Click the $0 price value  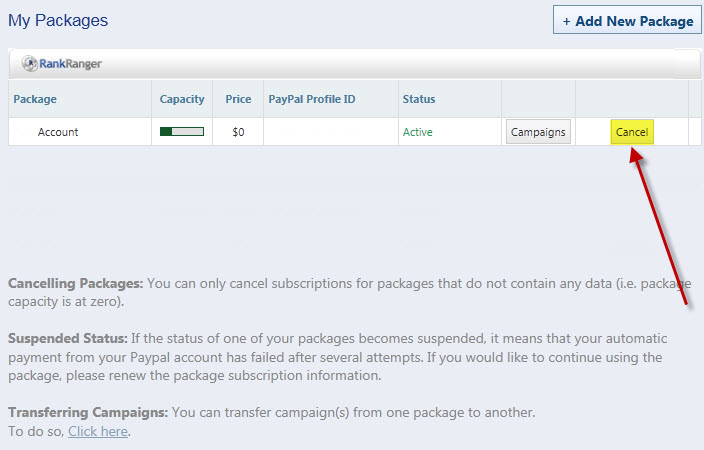238,132
